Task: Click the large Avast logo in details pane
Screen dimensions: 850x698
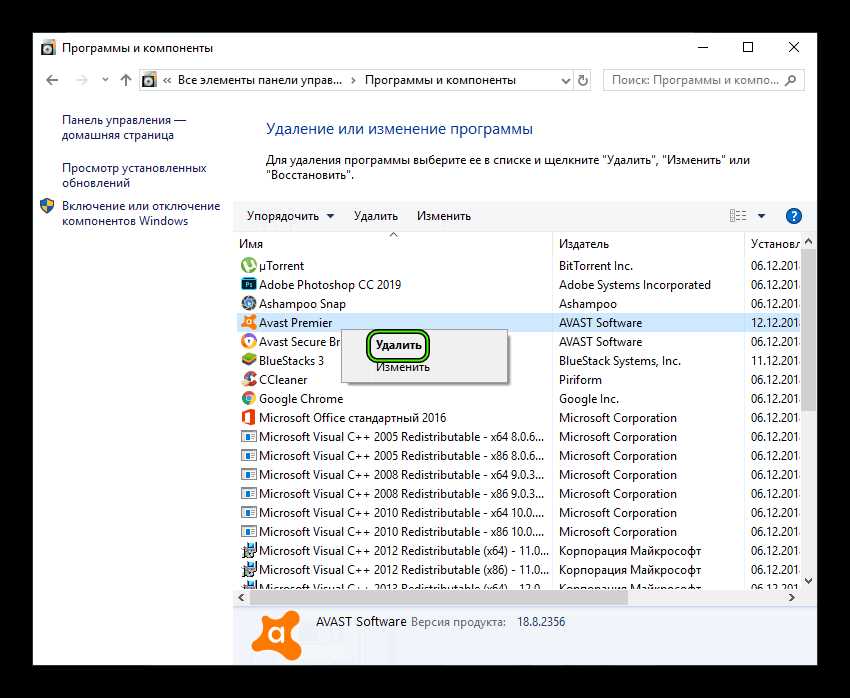Action: 276,635
